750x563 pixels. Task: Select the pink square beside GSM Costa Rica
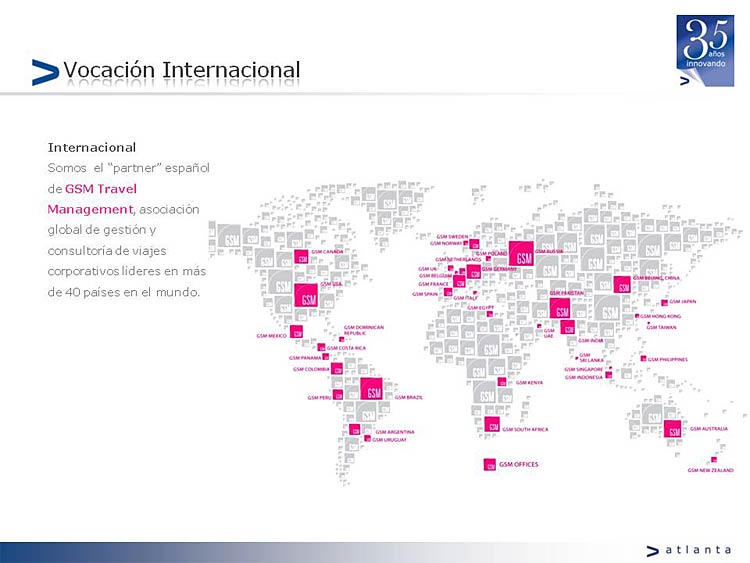click(x=321, y=347)
